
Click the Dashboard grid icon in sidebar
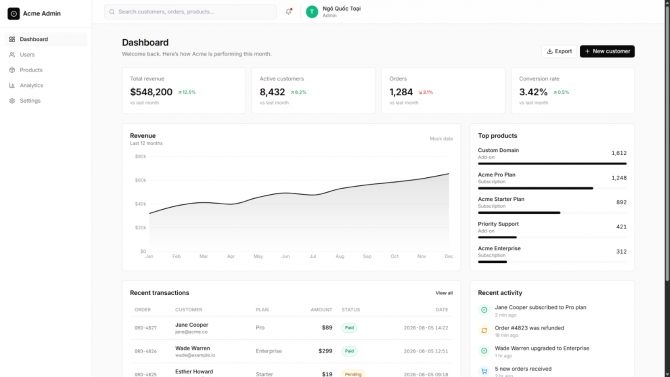coord(12,39)
